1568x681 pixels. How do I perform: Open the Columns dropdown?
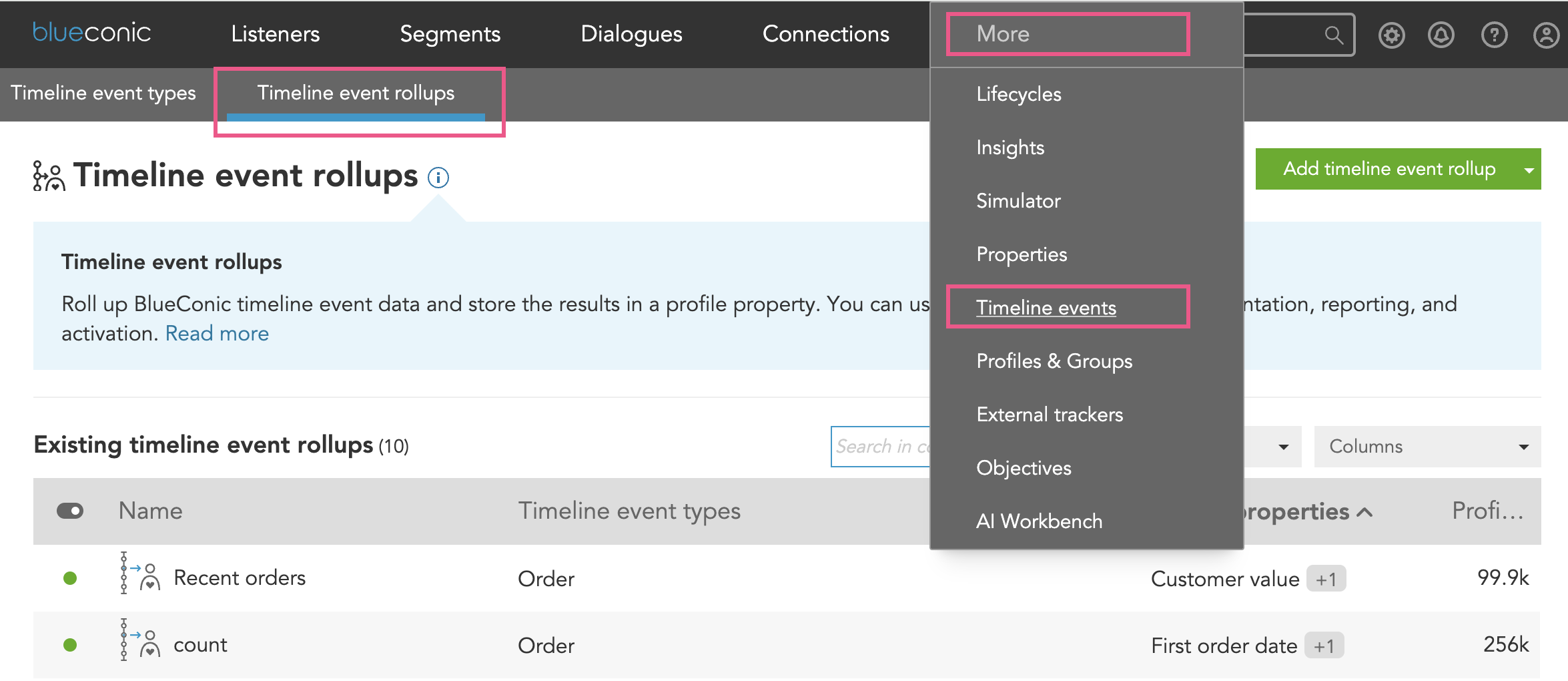(1427, 446)
